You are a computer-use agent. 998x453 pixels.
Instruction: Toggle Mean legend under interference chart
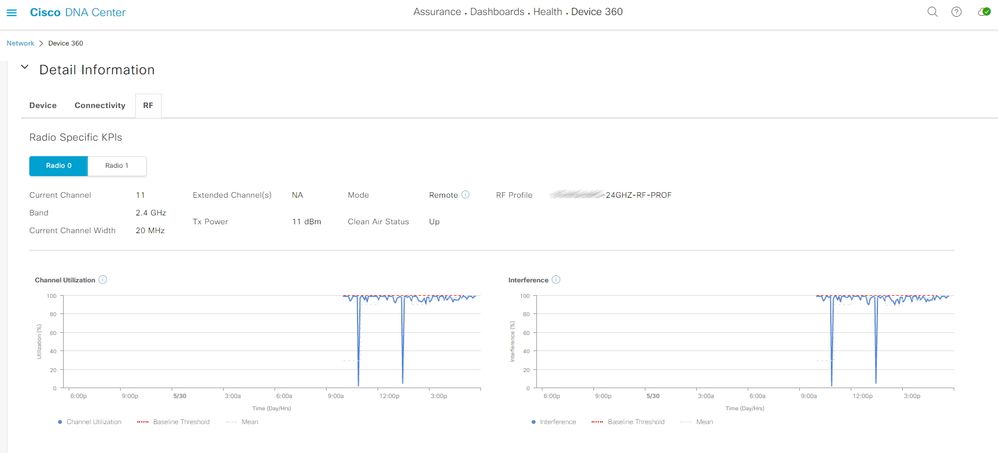[696, 422]
